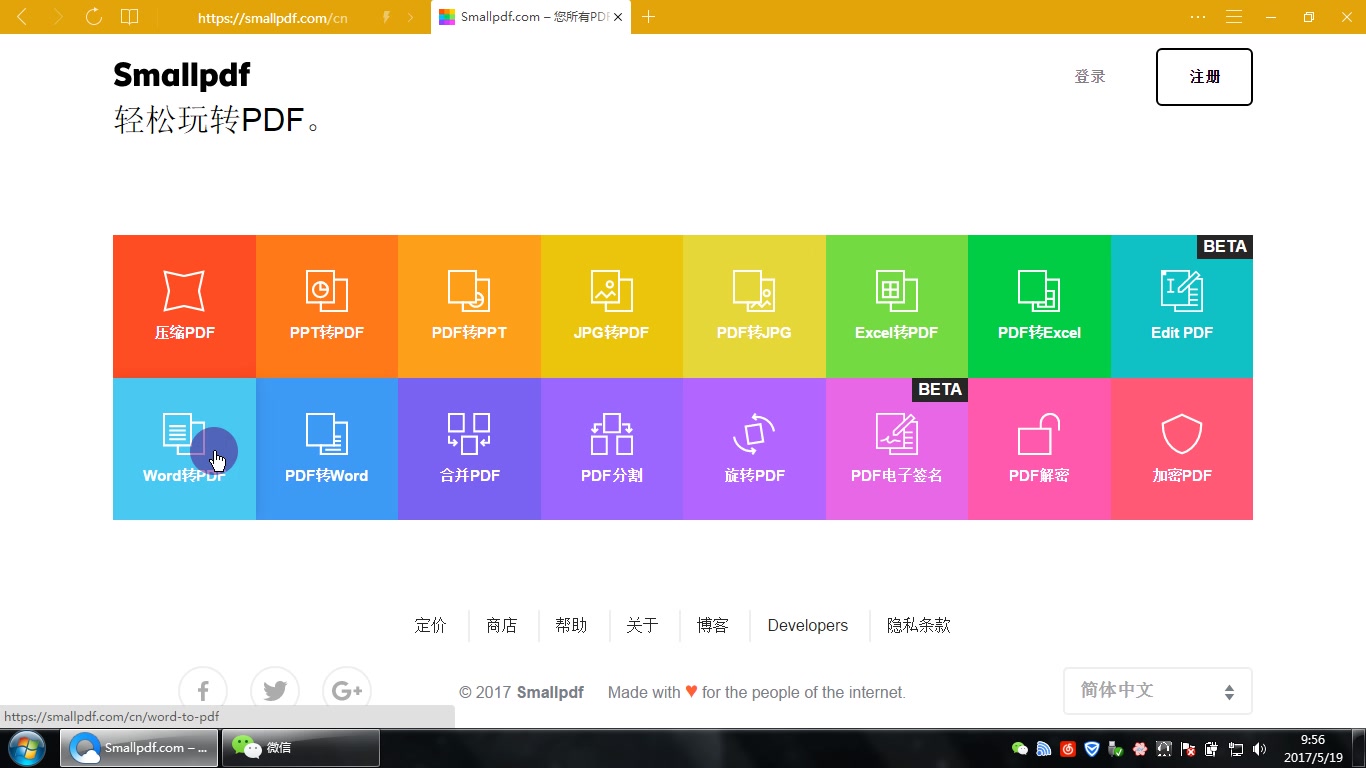Click the address bar showing smallpdf.com/cn
Image resolution: width=1366 pixels, height=768 pixels.
[272, 18]
